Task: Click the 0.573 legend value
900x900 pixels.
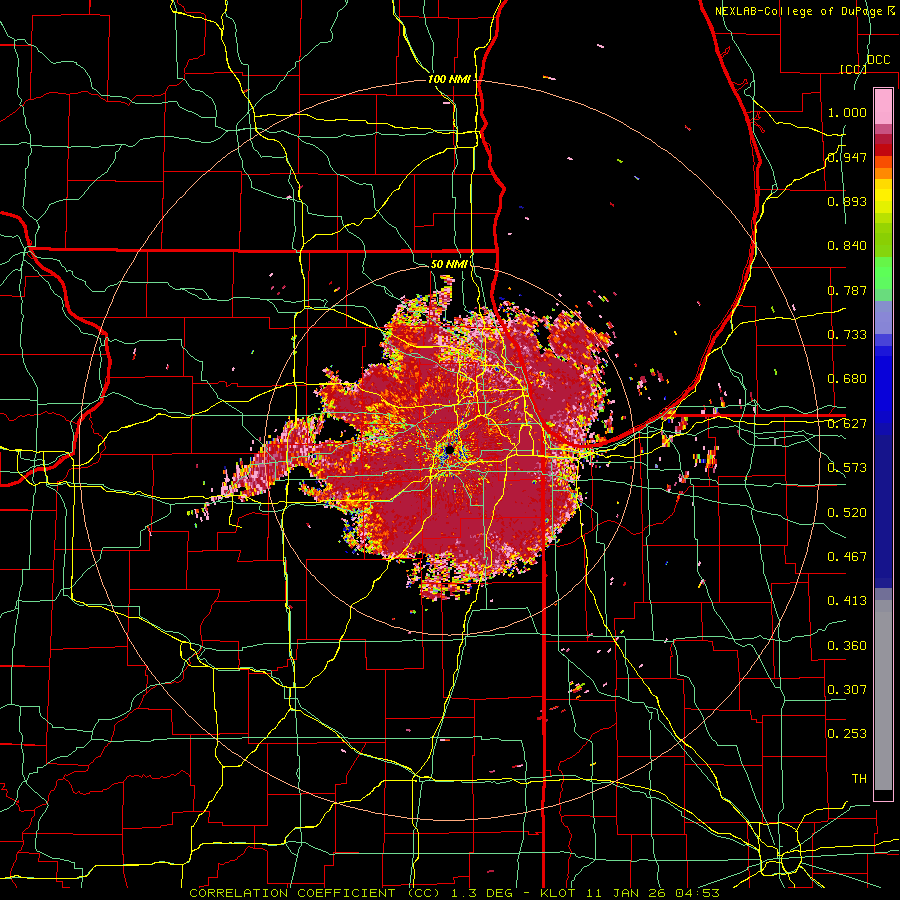Action: 847,468
